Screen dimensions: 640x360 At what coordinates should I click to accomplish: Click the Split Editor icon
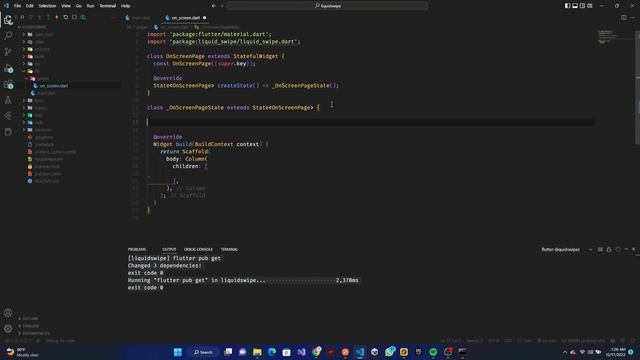(624, 18)
